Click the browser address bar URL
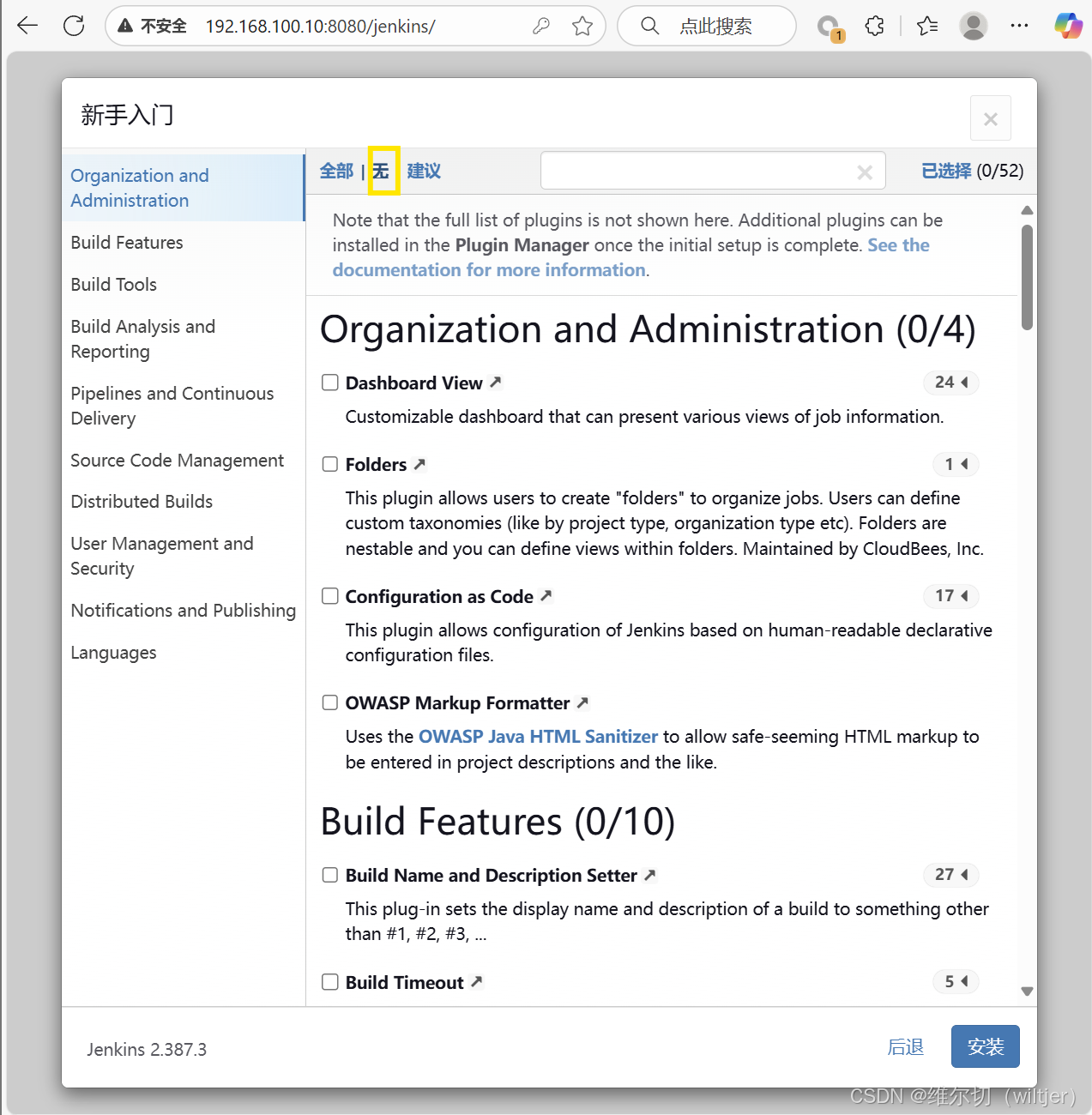The width and height of the screenshot is (1092, 1115). (320, 27)
